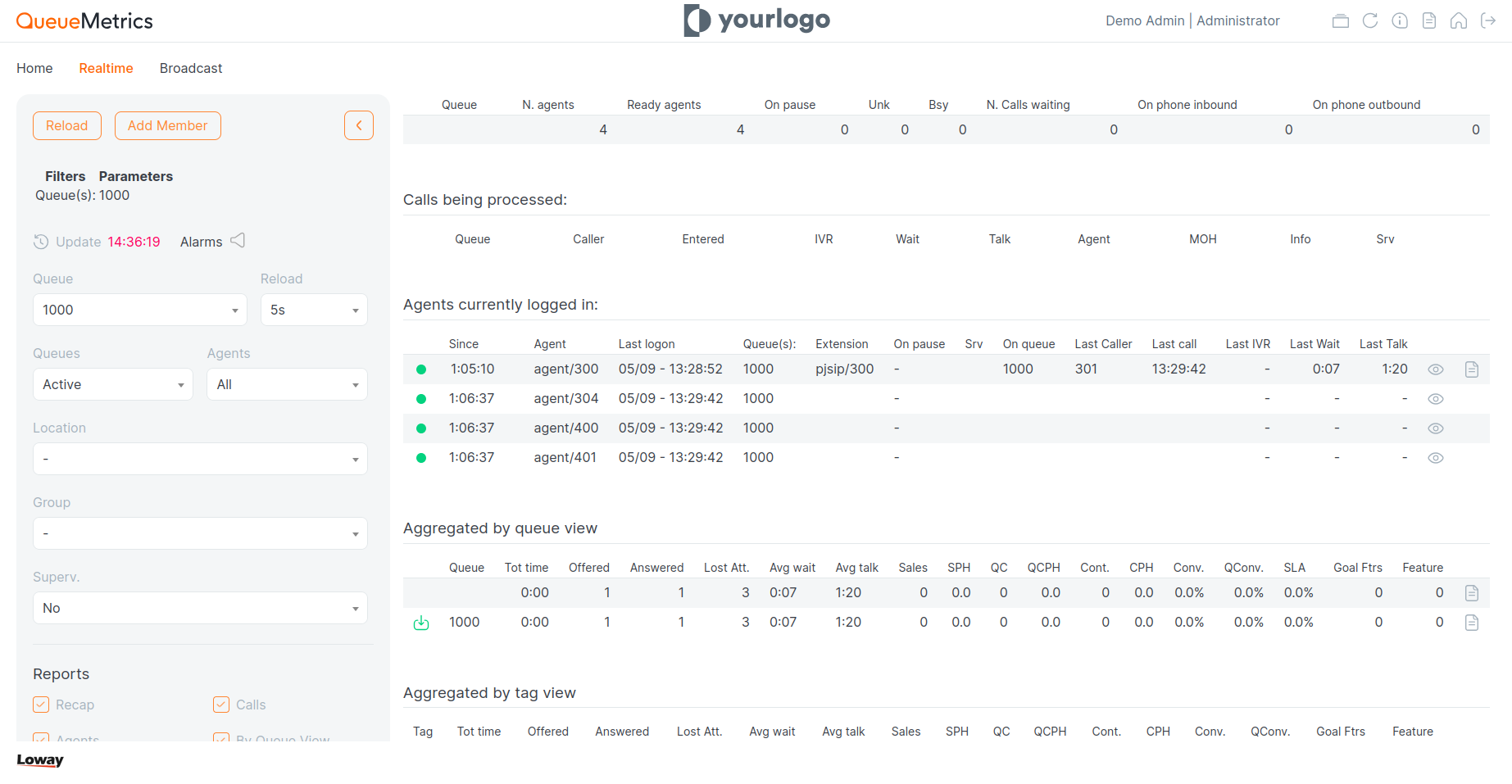View details for agent/304 via eye icon
The width and height of the screenshot is (1512, 784).
[x=1435, y=399]
